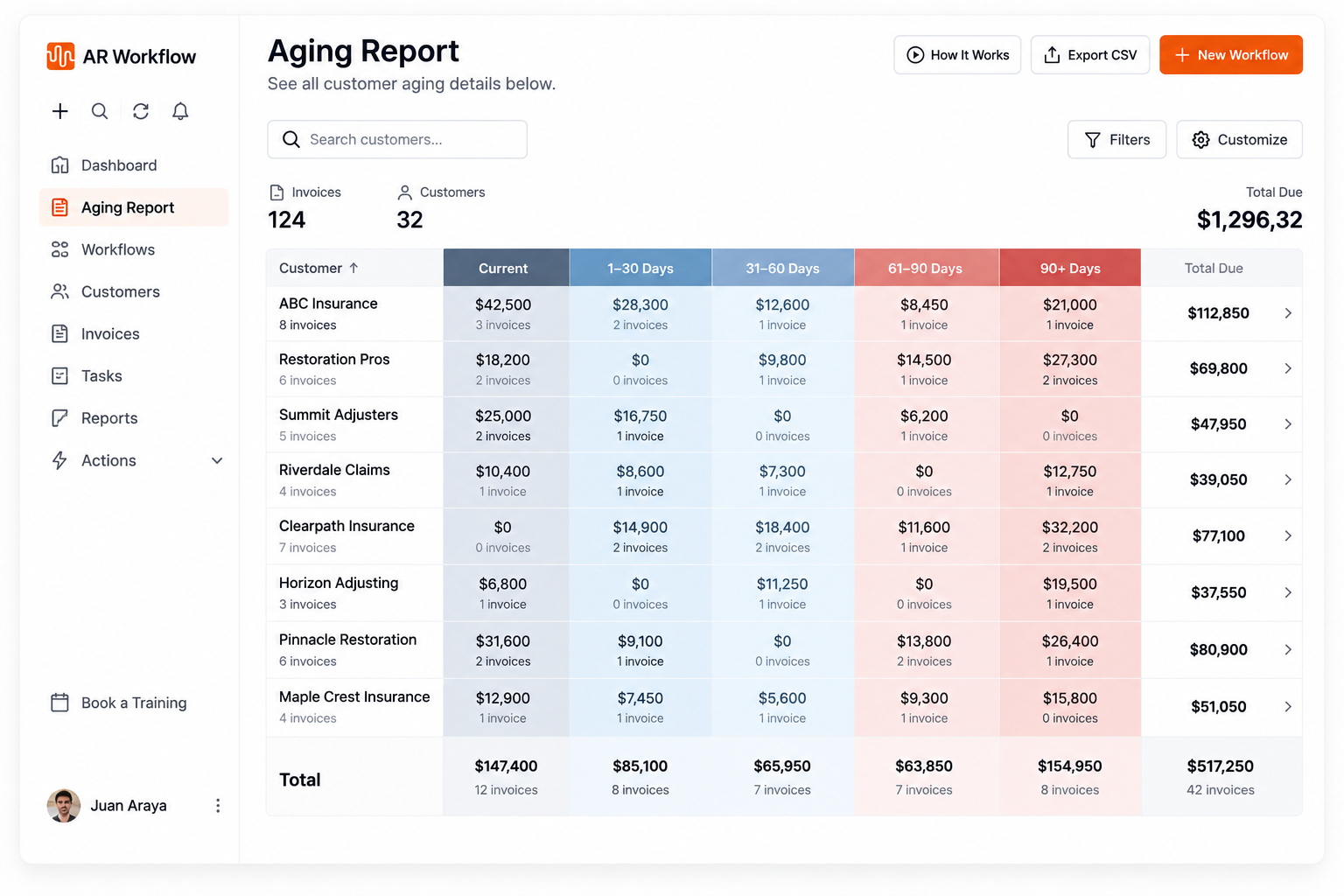
Task: Click the 90+ Days column header
Action: pos(1070,268)
